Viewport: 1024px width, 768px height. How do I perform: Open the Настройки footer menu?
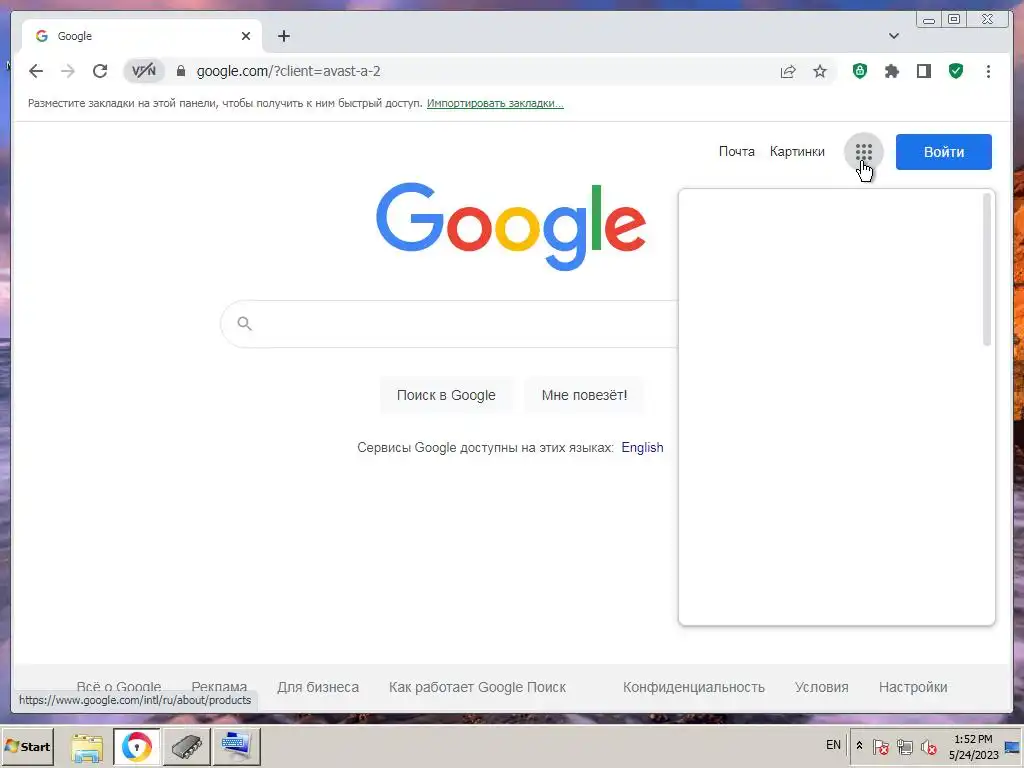(912, 687)
